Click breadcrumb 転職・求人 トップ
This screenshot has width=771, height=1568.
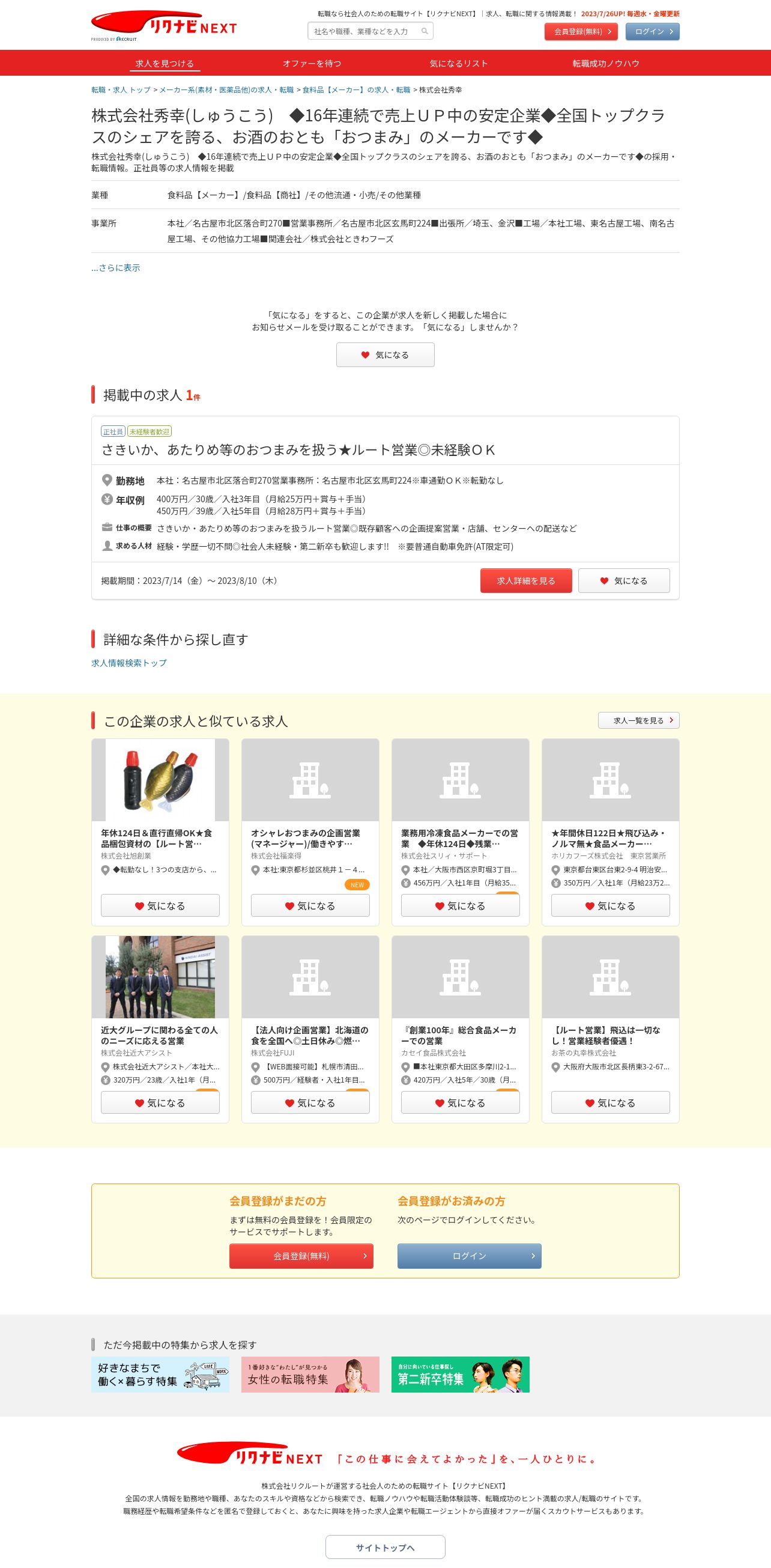(121, 90)
